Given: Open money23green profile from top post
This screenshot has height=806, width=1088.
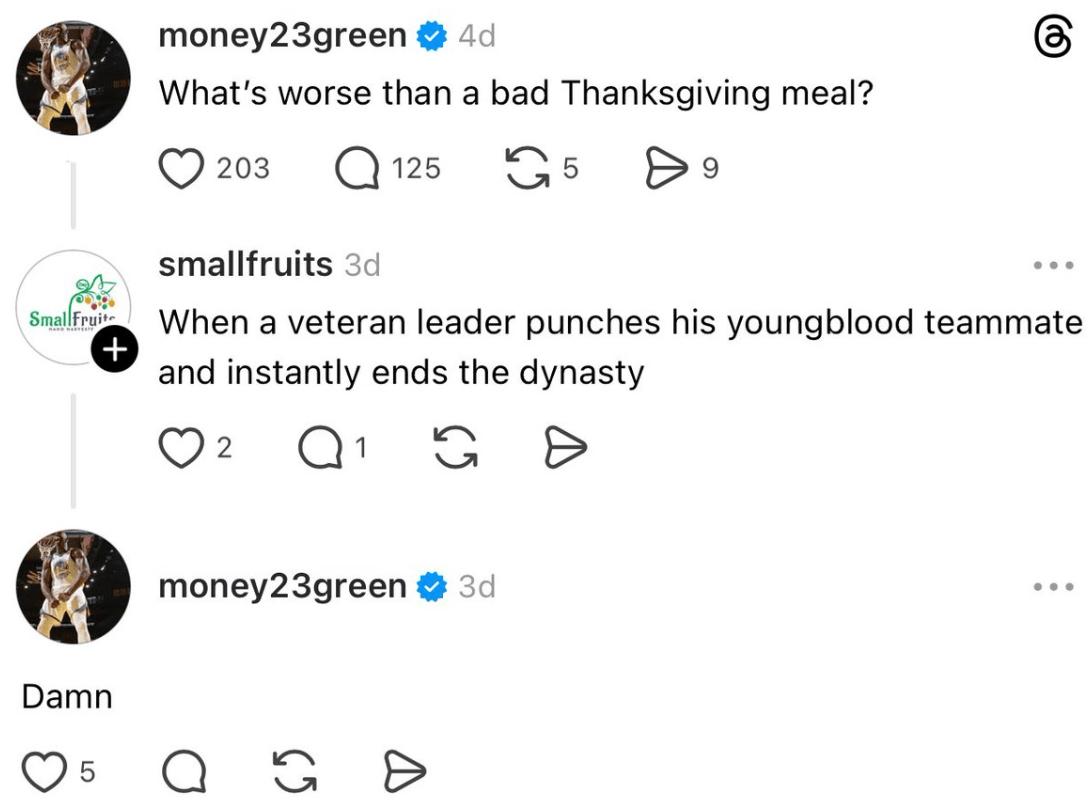Looking at the screenshot, I should pyautogui.click(x=283, y=37).
